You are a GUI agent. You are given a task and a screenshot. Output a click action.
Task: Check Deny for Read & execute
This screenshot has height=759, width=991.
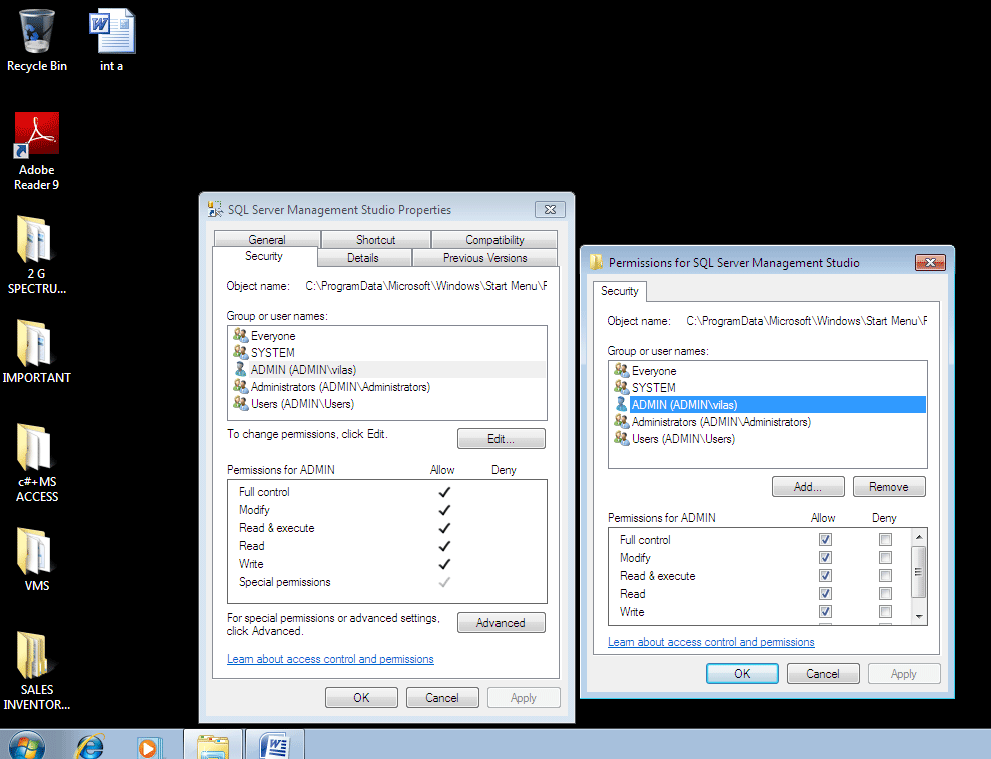click(x=885, y=575)
